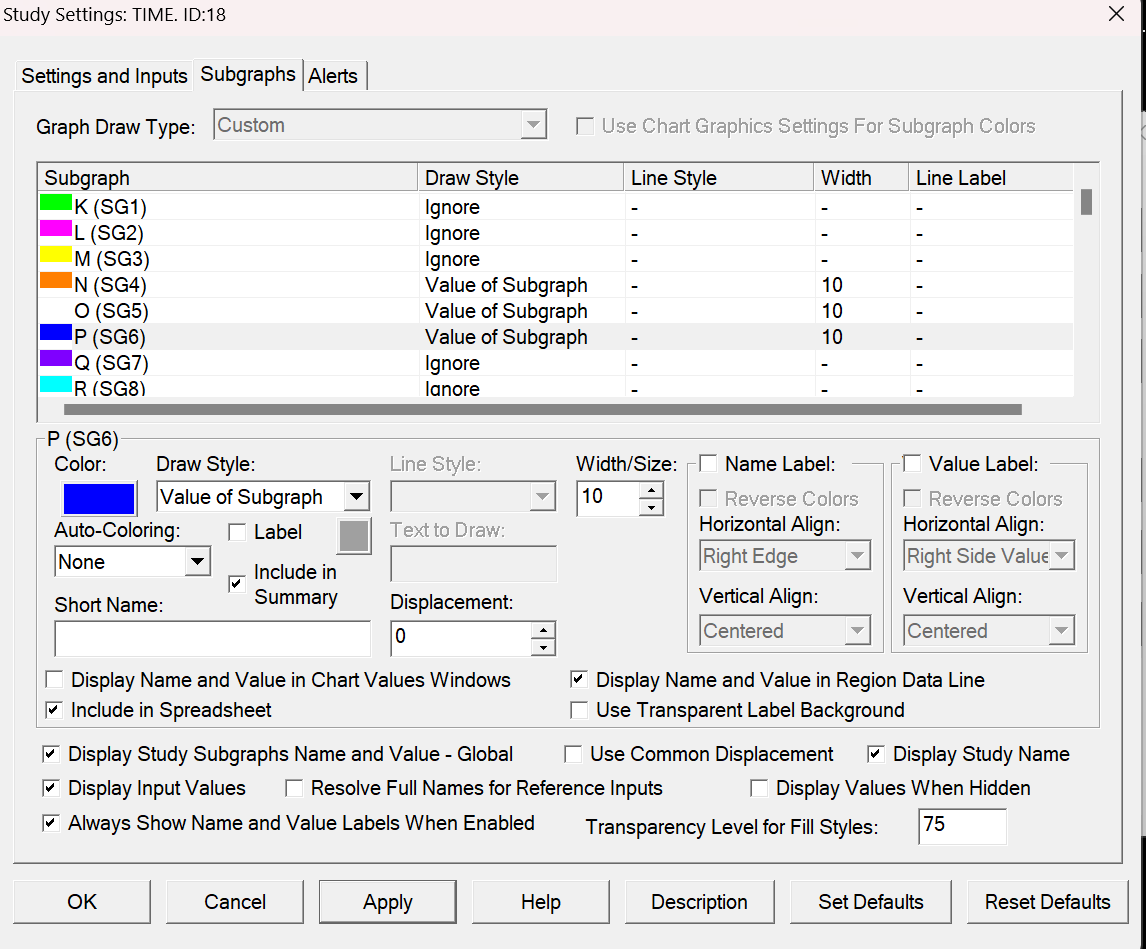Expand the Auto-Coloring dropdown

point(197,562)
